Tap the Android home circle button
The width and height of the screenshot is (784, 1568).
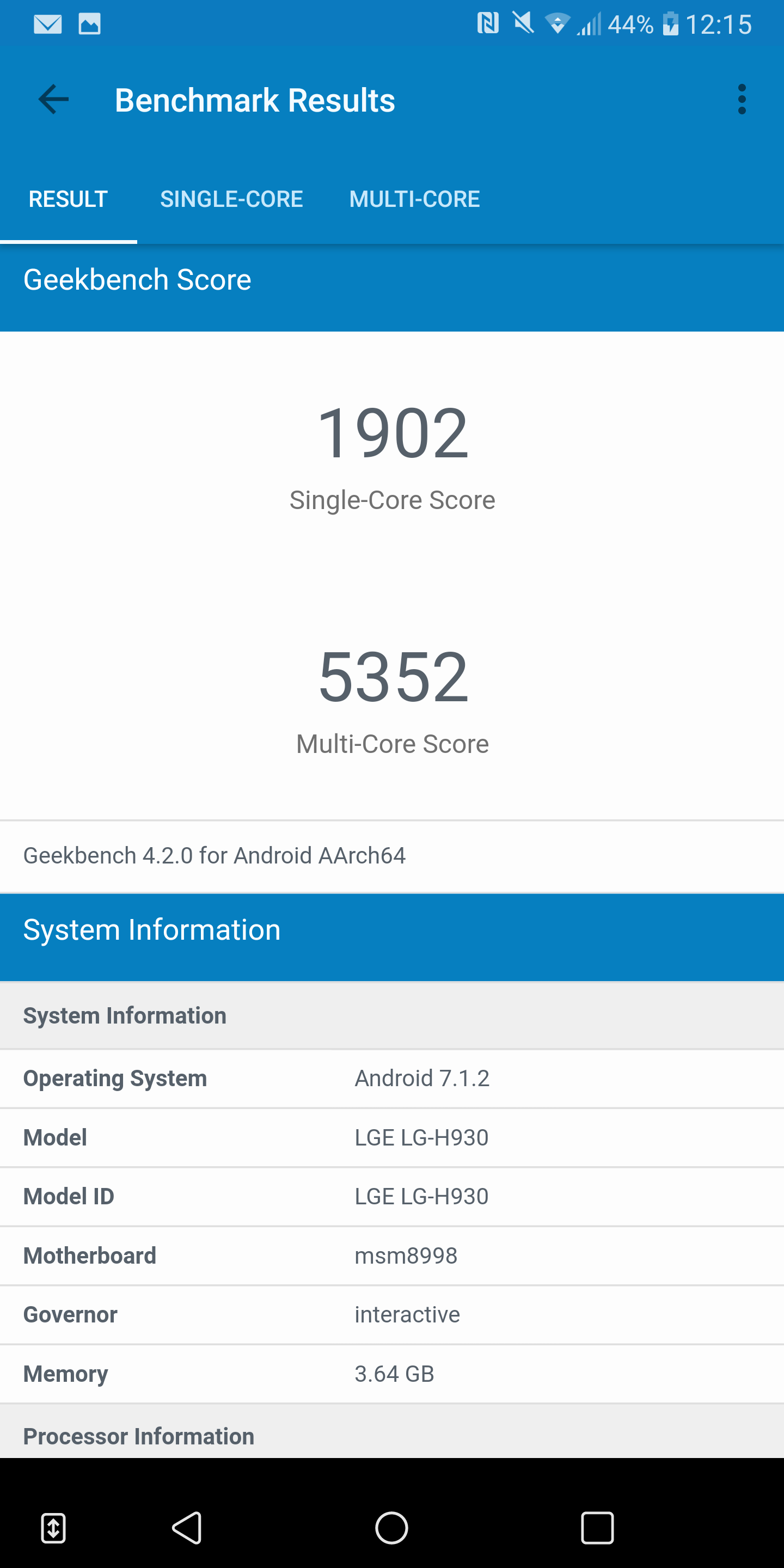391,1527
